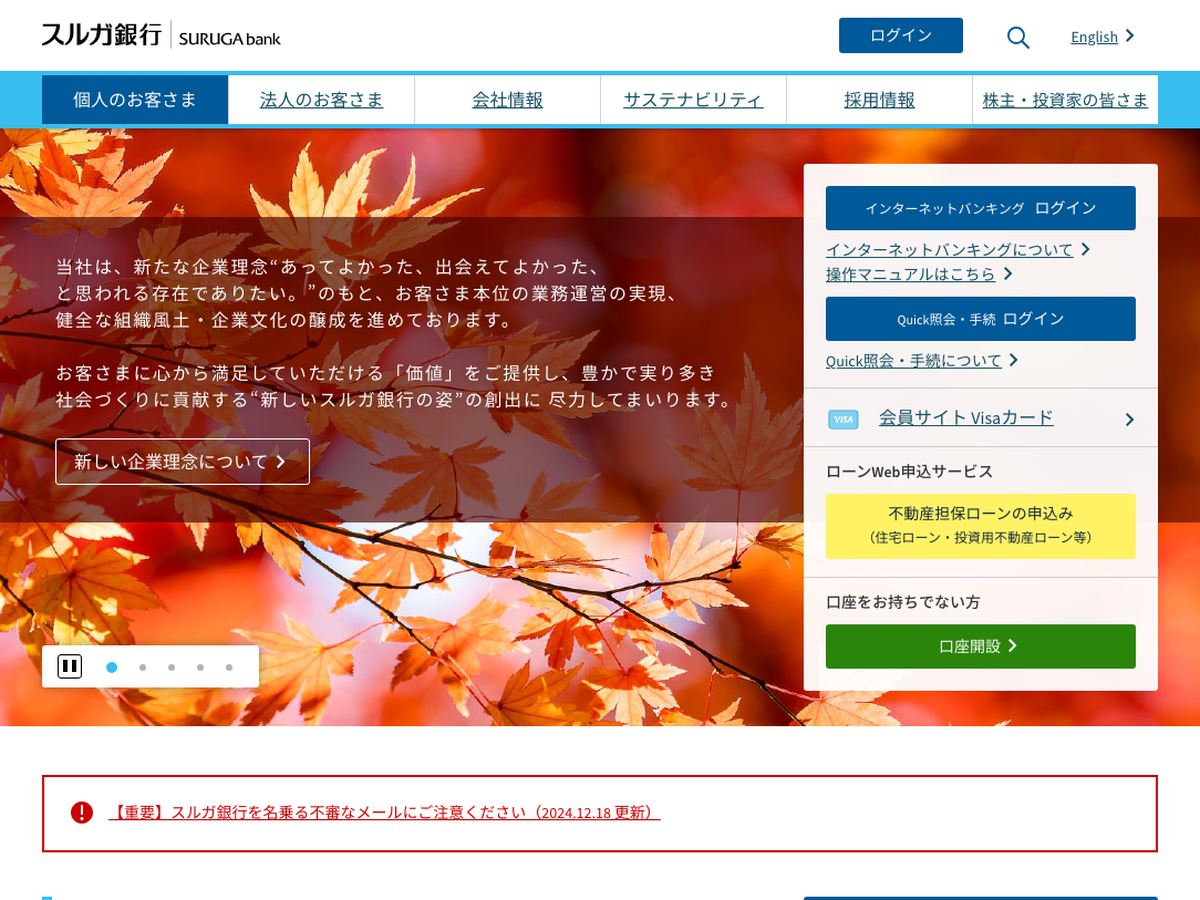Click chevron in 会員サイト Visaカード row

tap(1129, 419)
